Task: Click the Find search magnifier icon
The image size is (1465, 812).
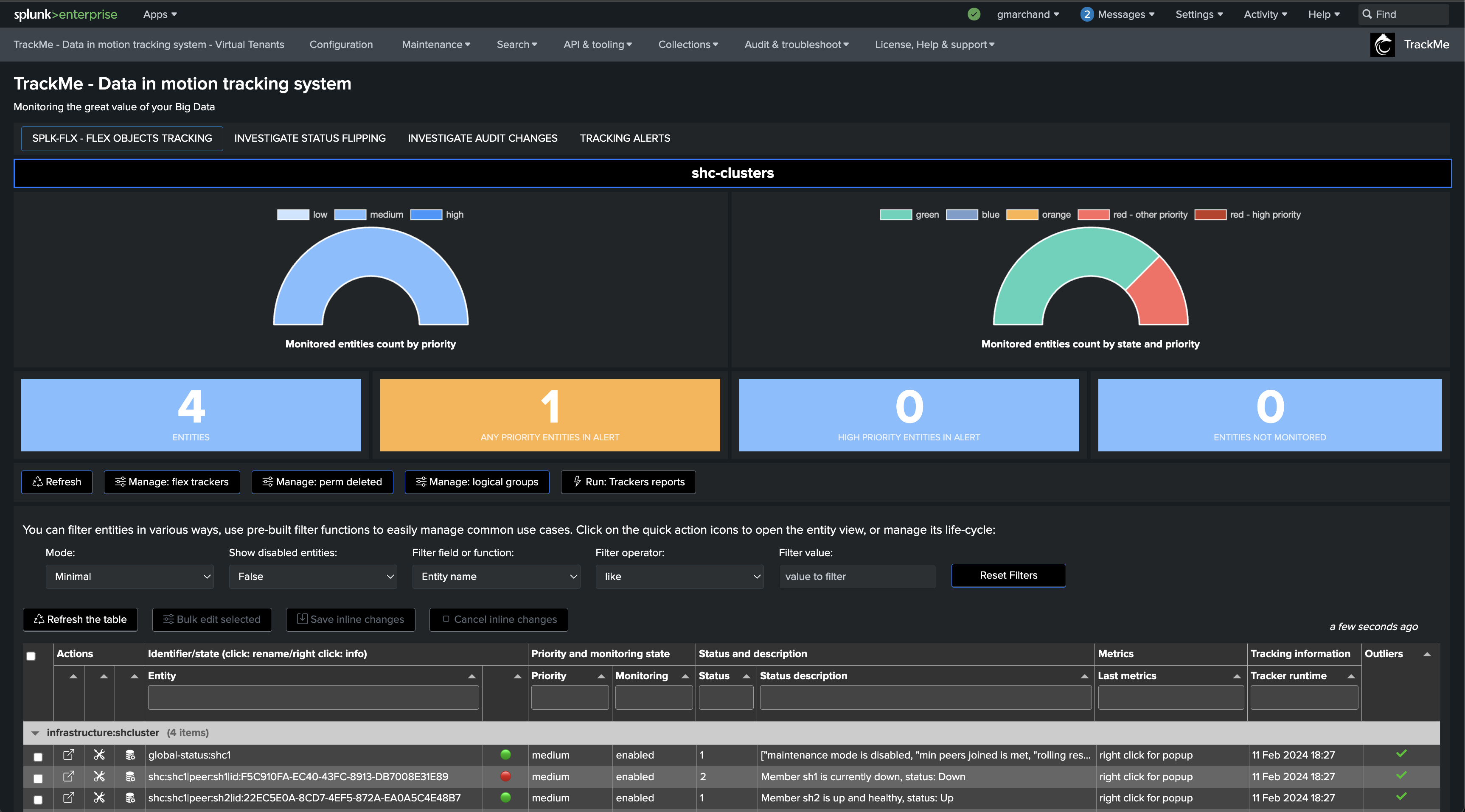Action: pyautogui.click(x=1367, y=14)
